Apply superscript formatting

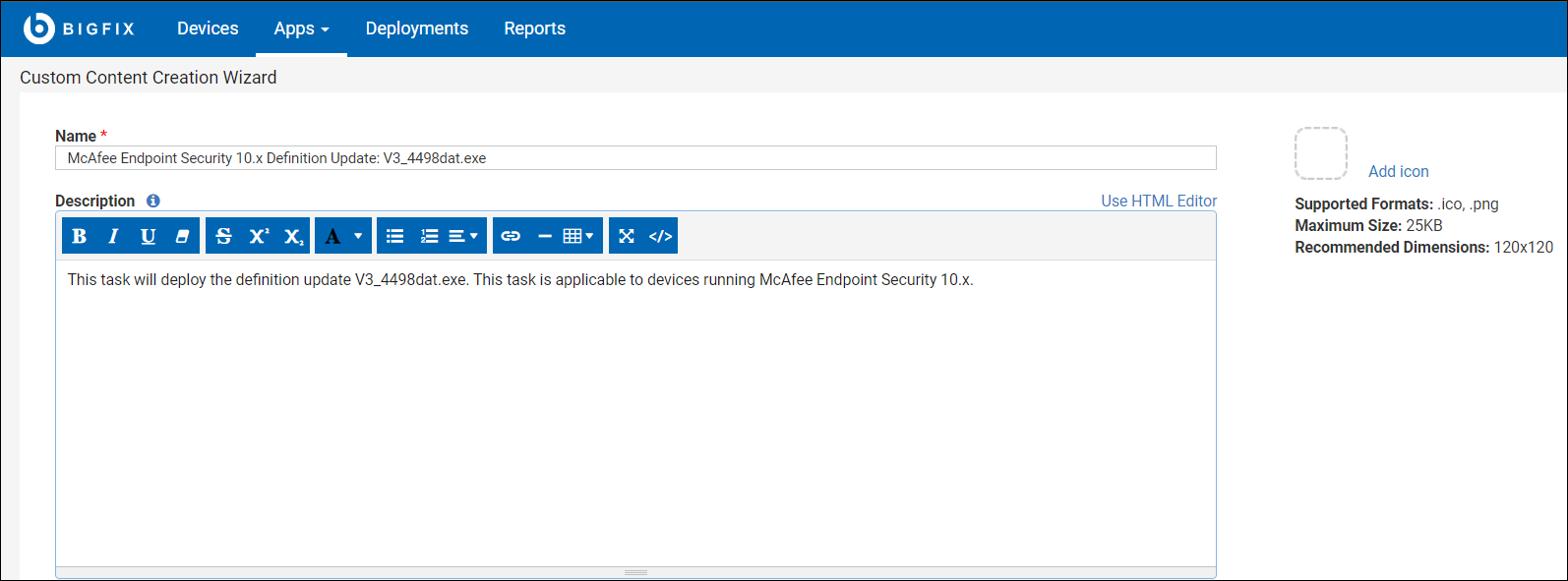259,236
